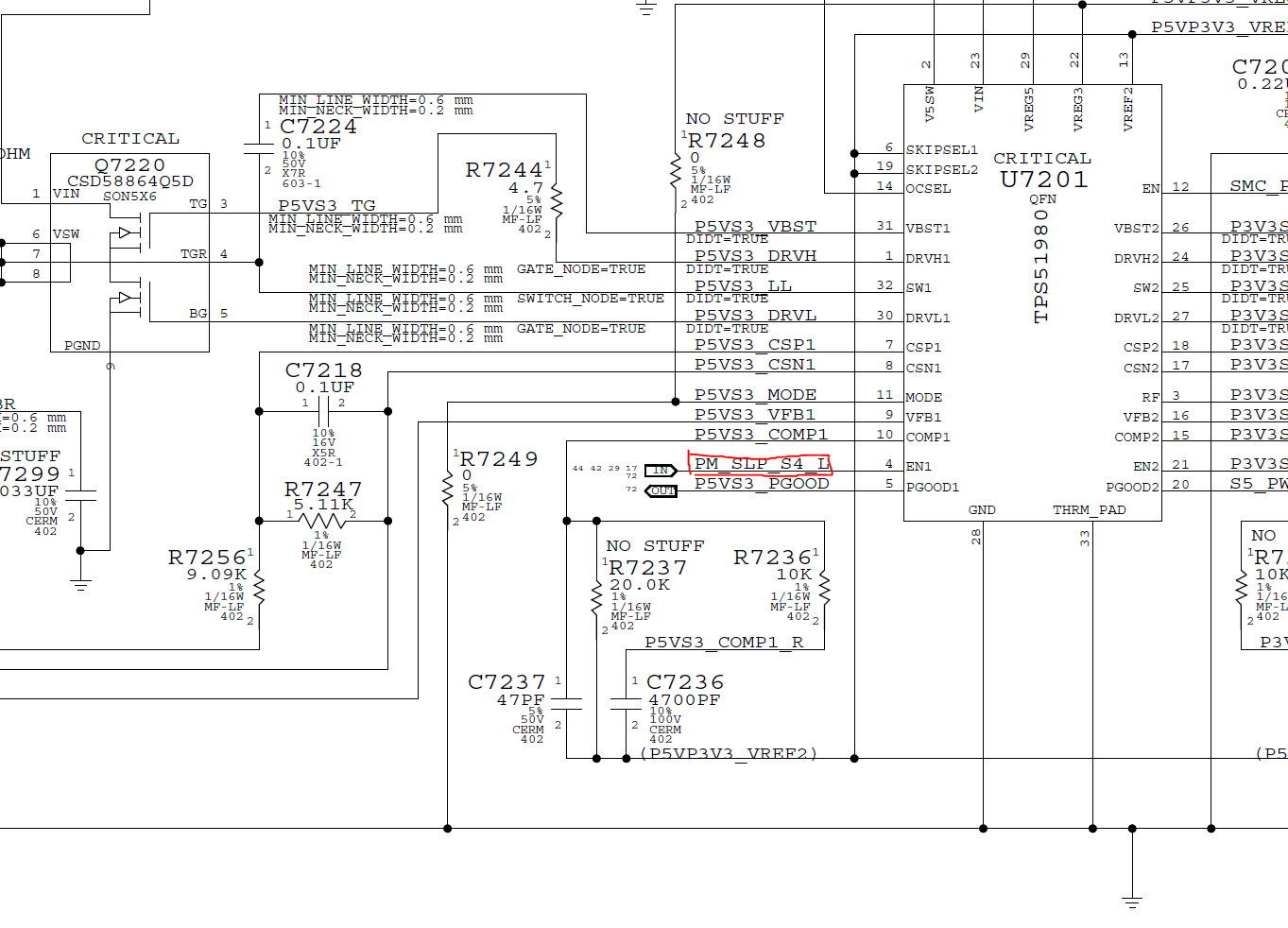Select the C7236 4700PF capacitor symbol
Image resolution: width=1288 pixels, height=928 pixels.
point(627,703)
